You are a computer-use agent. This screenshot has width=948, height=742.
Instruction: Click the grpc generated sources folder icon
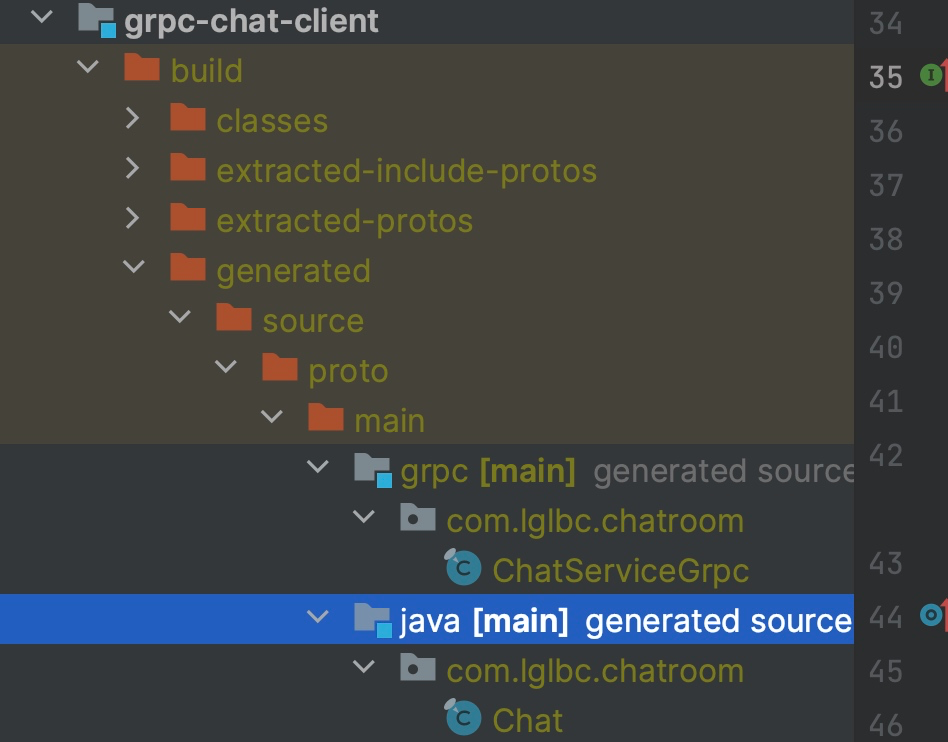coord(372,469)
